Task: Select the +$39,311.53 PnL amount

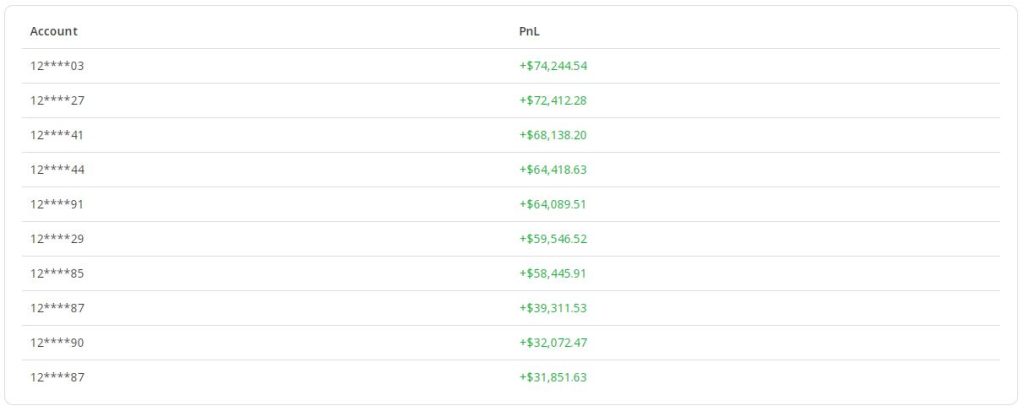Action: point(553,308)
